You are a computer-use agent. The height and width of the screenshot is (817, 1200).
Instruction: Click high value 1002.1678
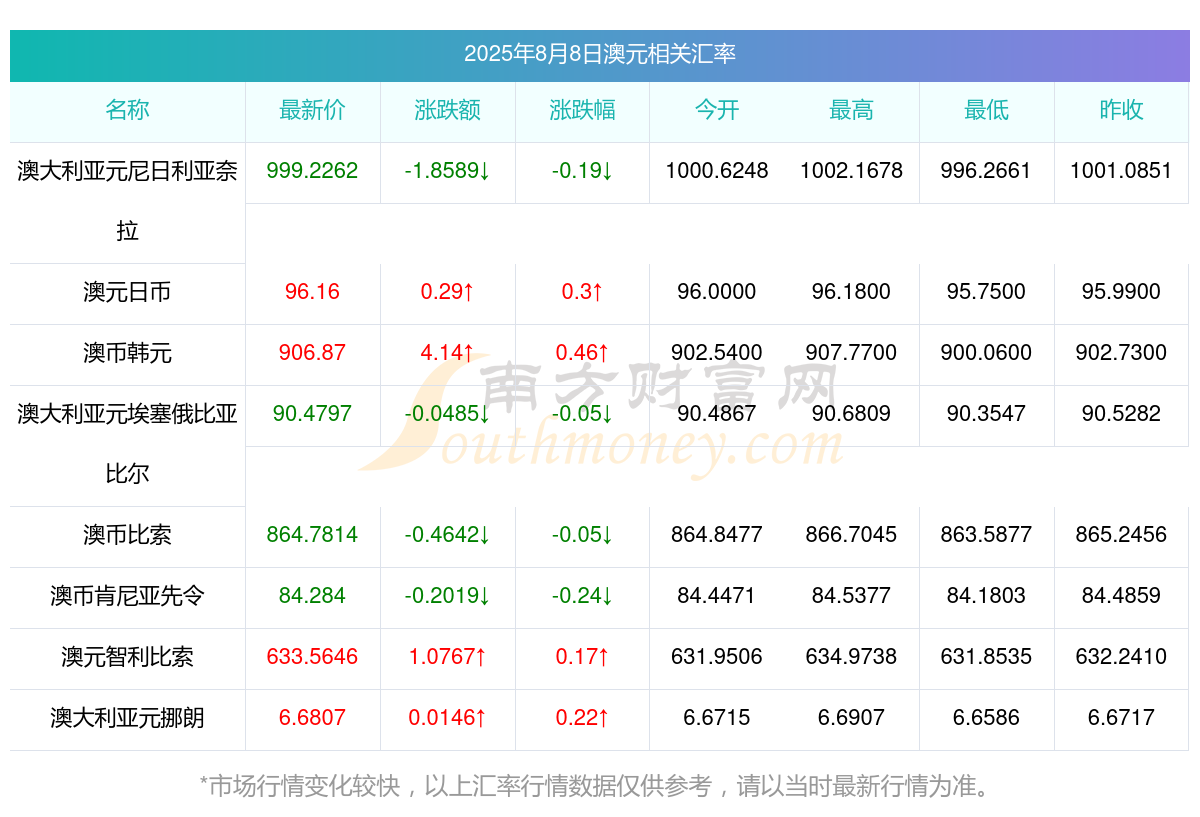pos(851,171)
